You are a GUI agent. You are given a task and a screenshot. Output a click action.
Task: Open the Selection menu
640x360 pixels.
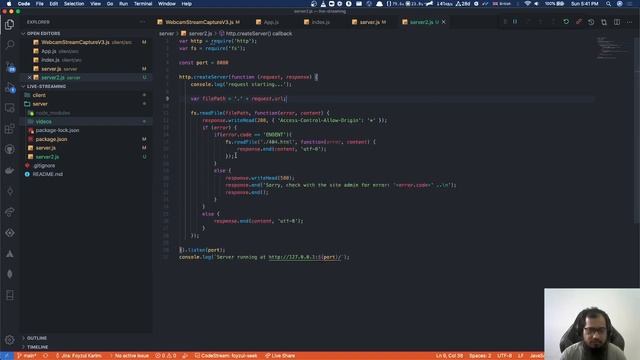pos(74,4)
